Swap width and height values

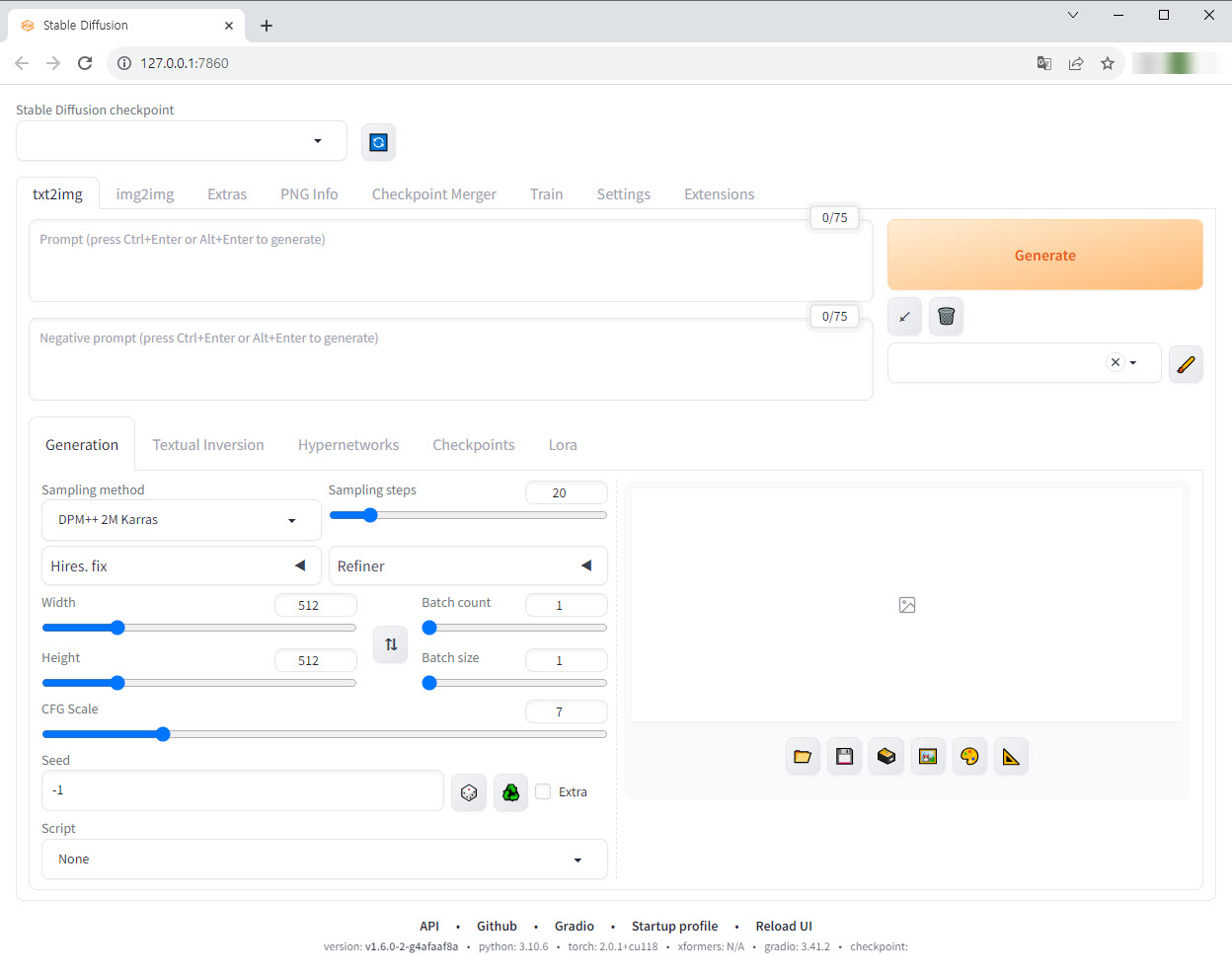(391, 644)
